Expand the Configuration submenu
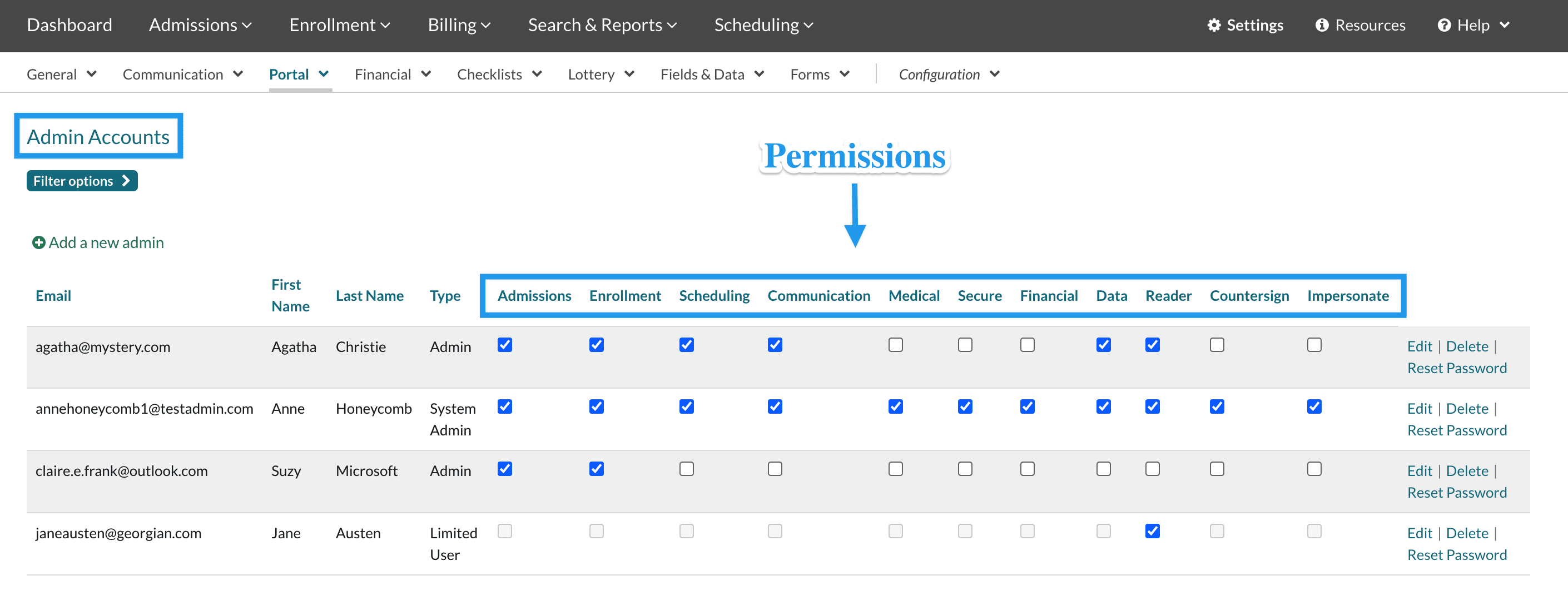This screenshot has height=605, width=1568. coord(949,75)
